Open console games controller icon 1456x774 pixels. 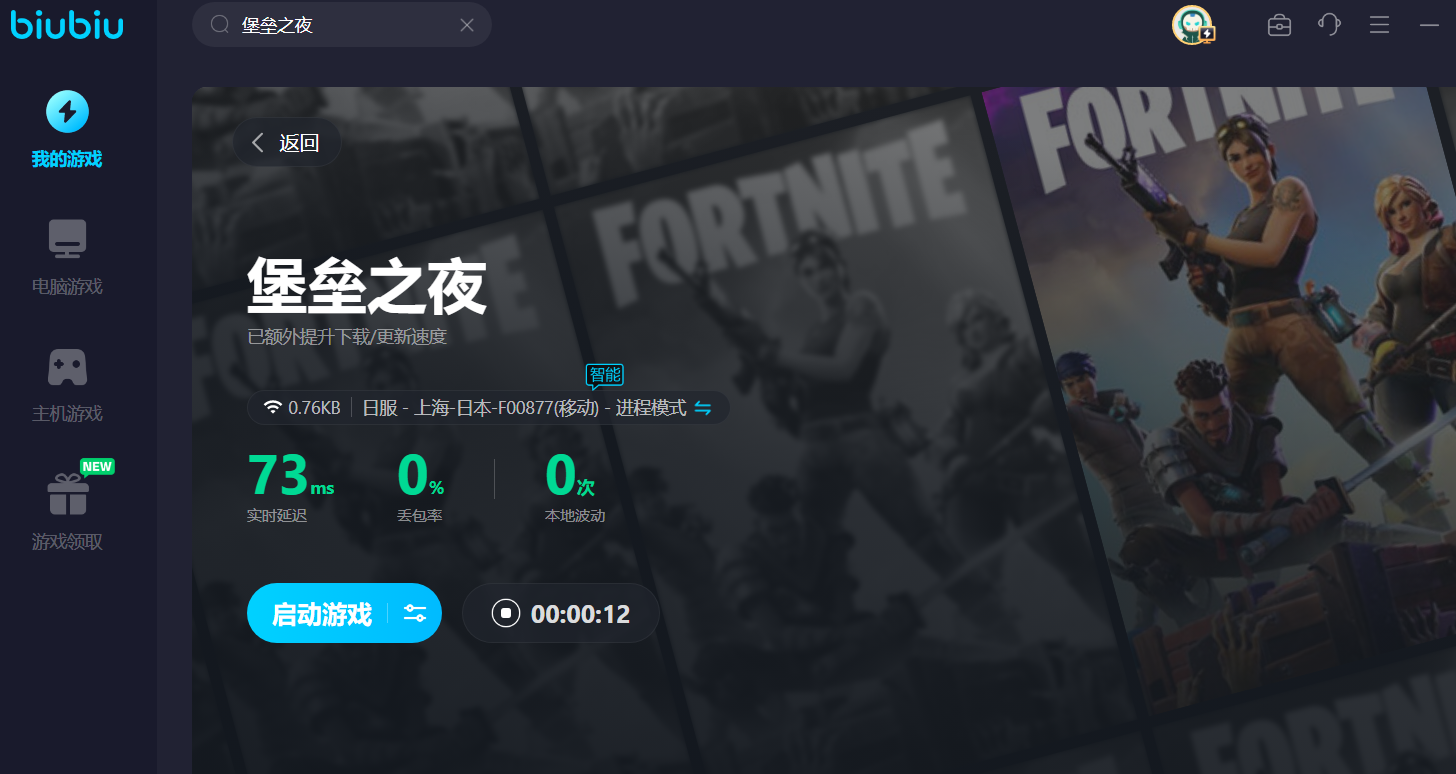pos(67,367)
